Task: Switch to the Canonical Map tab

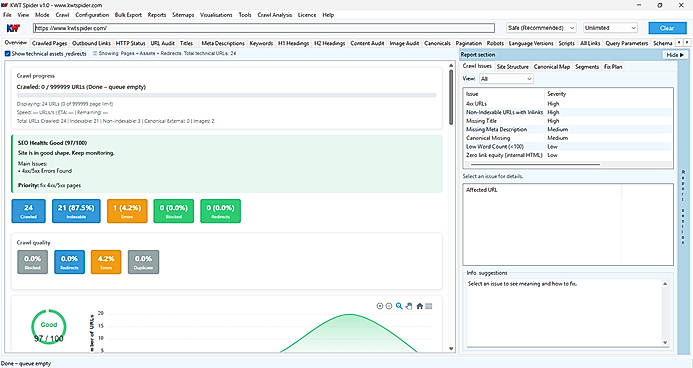Action: pos(552,67)
